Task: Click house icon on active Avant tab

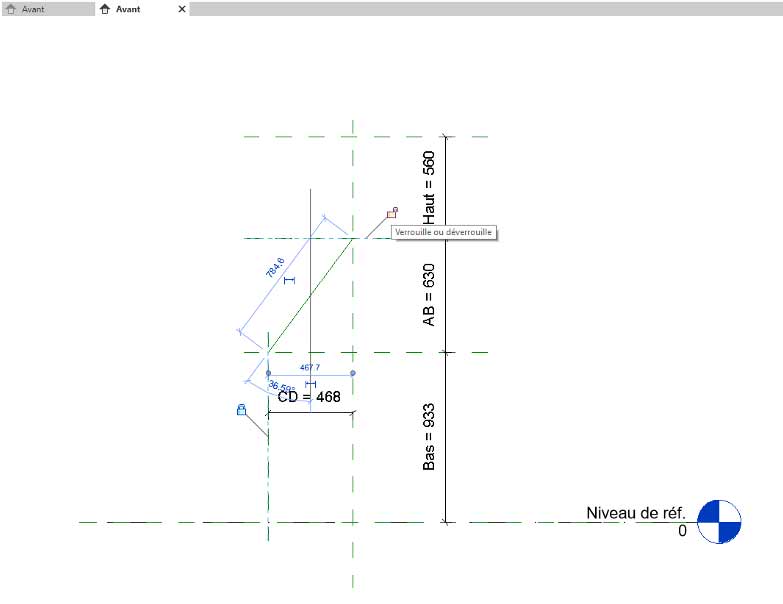Action: pyautogui.click(x=105, y=9)
